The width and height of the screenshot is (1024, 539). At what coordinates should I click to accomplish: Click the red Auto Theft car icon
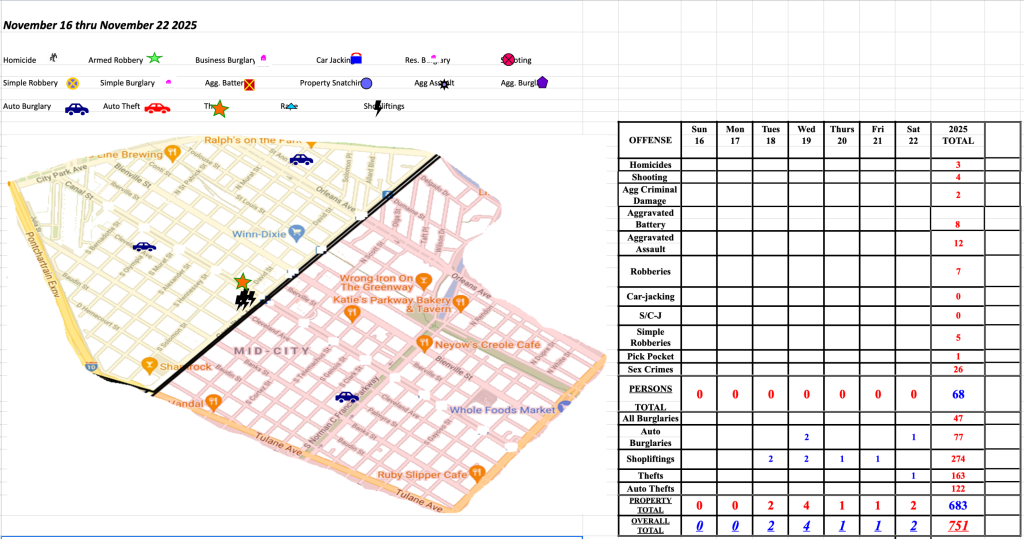click(x=157, y=107)
